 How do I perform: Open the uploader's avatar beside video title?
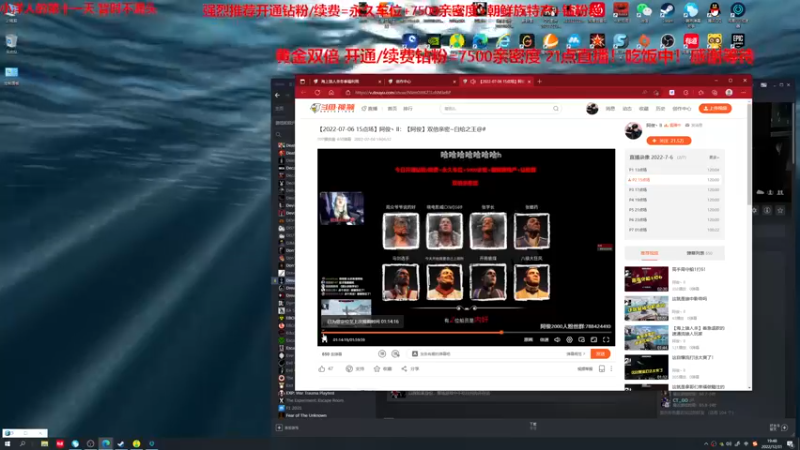tap(633, 131)
